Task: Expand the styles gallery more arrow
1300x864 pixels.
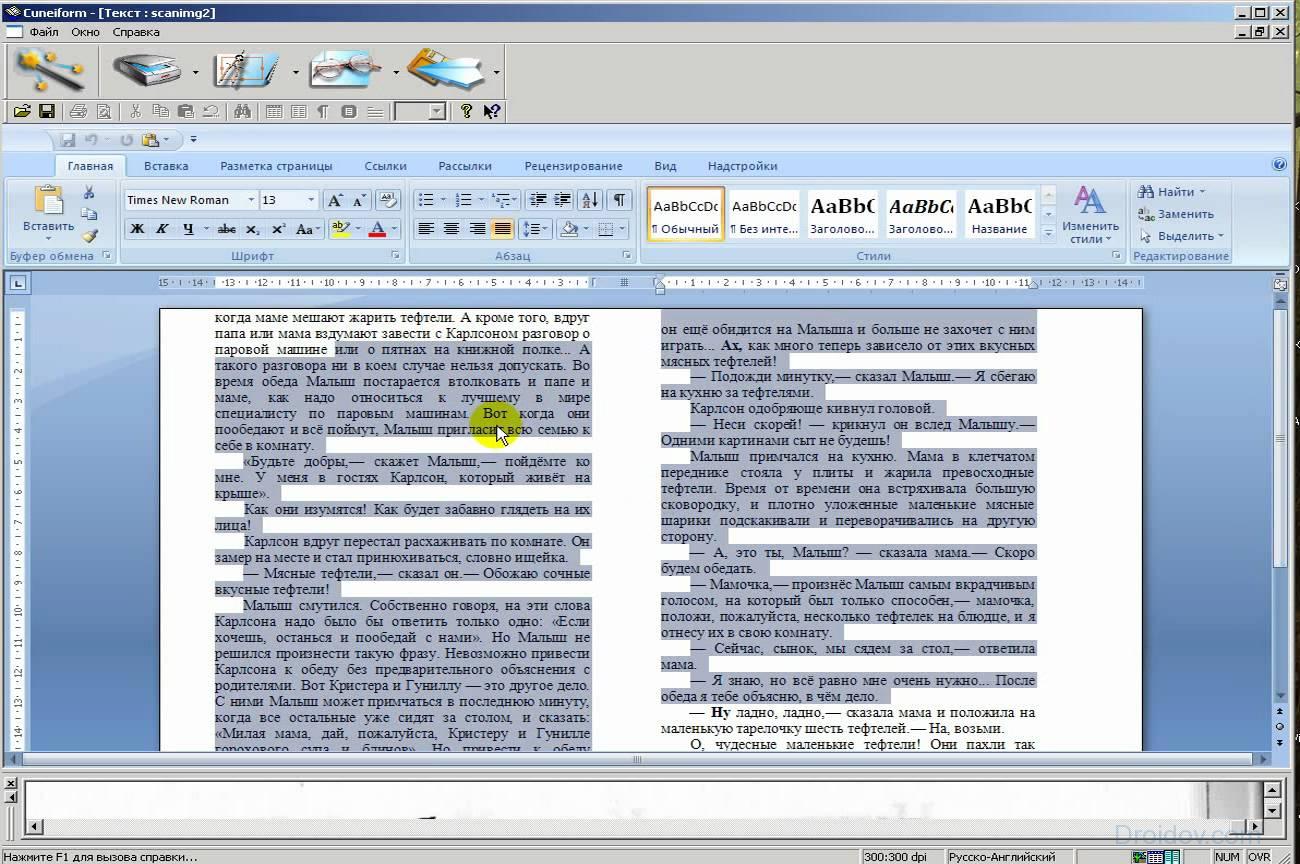Action: pyautogui.click(x=1048, y=234)
